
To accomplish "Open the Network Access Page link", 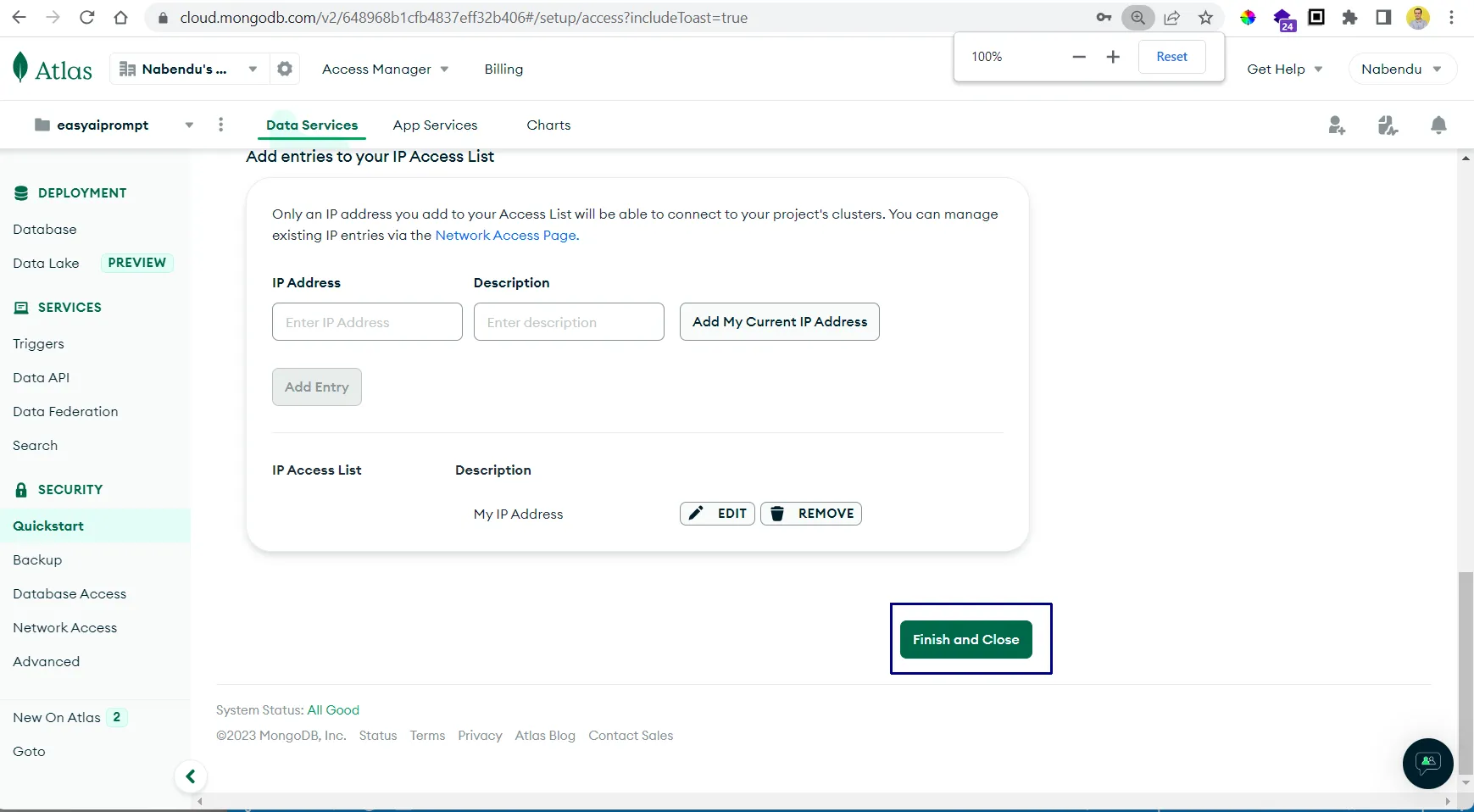I will point(507,235).
